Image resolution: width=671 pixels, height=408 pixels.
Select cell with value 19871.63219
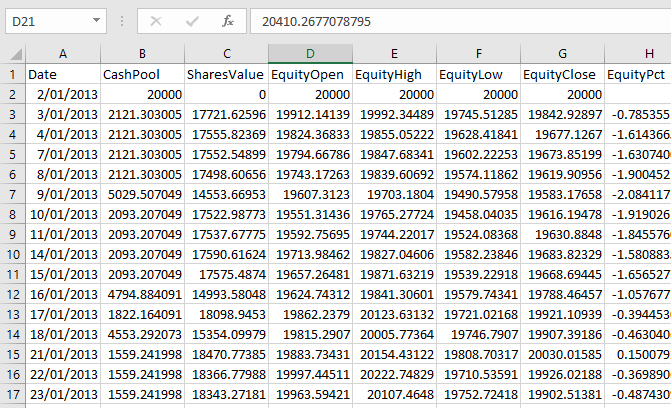pos(394,274)
